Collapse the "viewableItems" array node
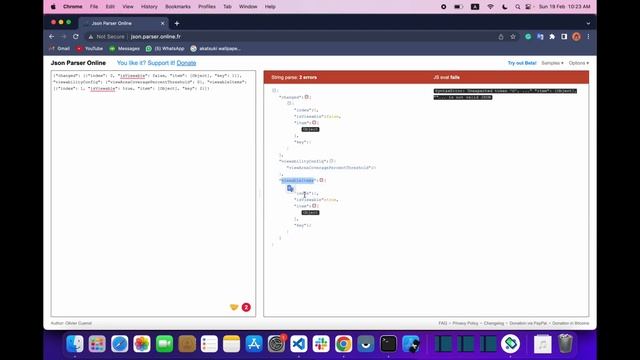 (321, 180)
